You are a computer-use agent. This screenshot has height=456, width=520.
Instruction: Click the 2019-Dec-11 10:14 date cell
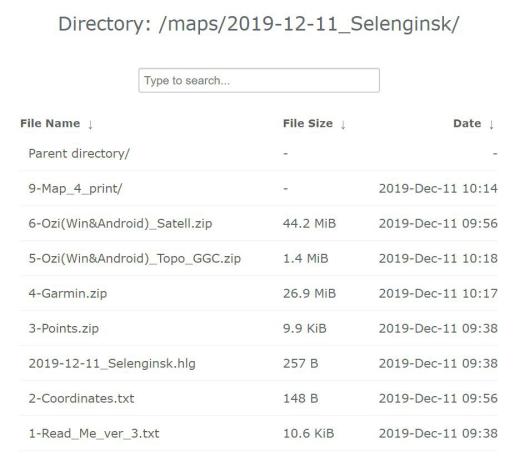[438, 189]
